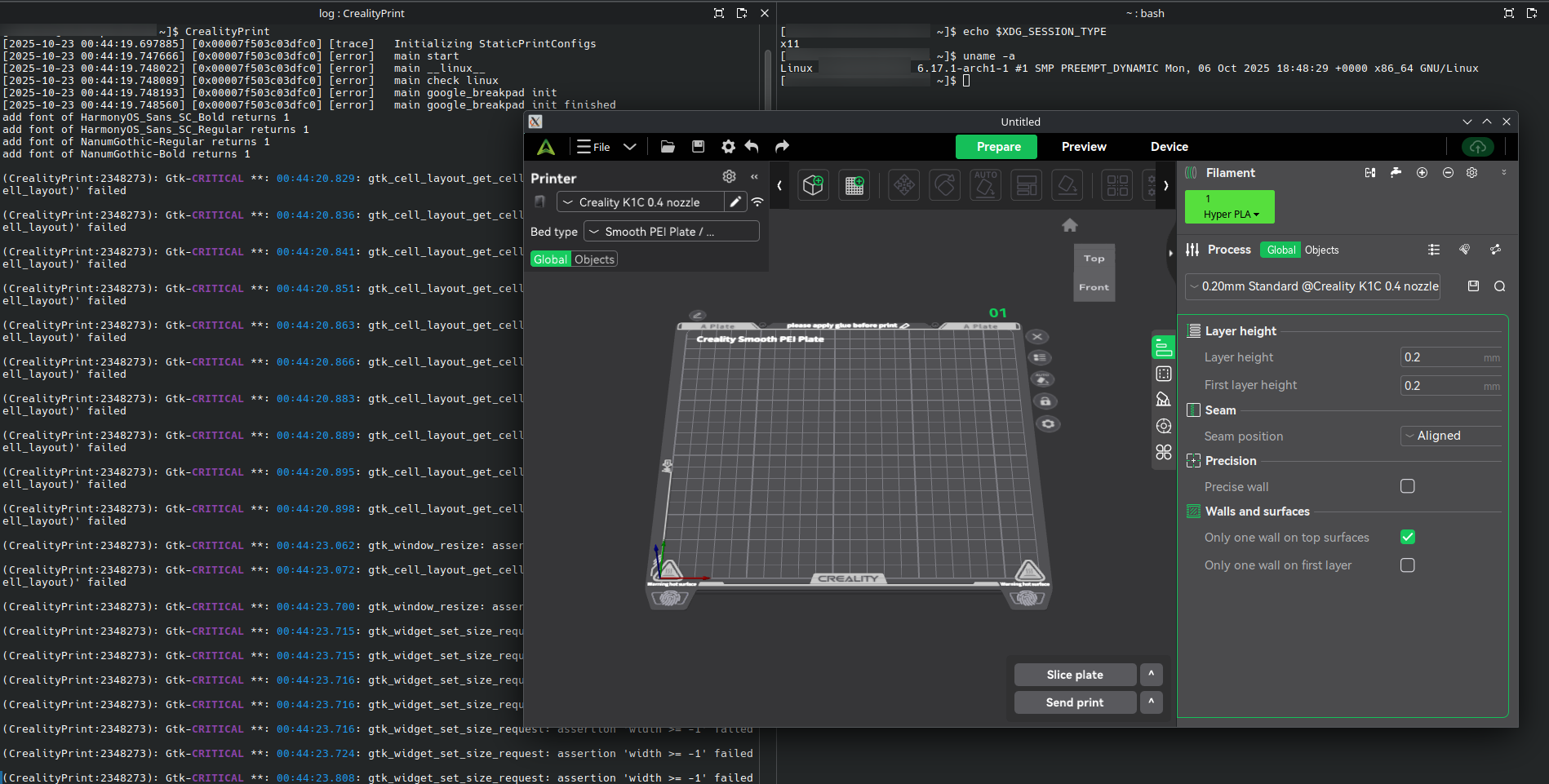The width and height of the screenshot is (1549, 784).
Task: Click the search process settings magnifier icon
Action: point(1499,286)
